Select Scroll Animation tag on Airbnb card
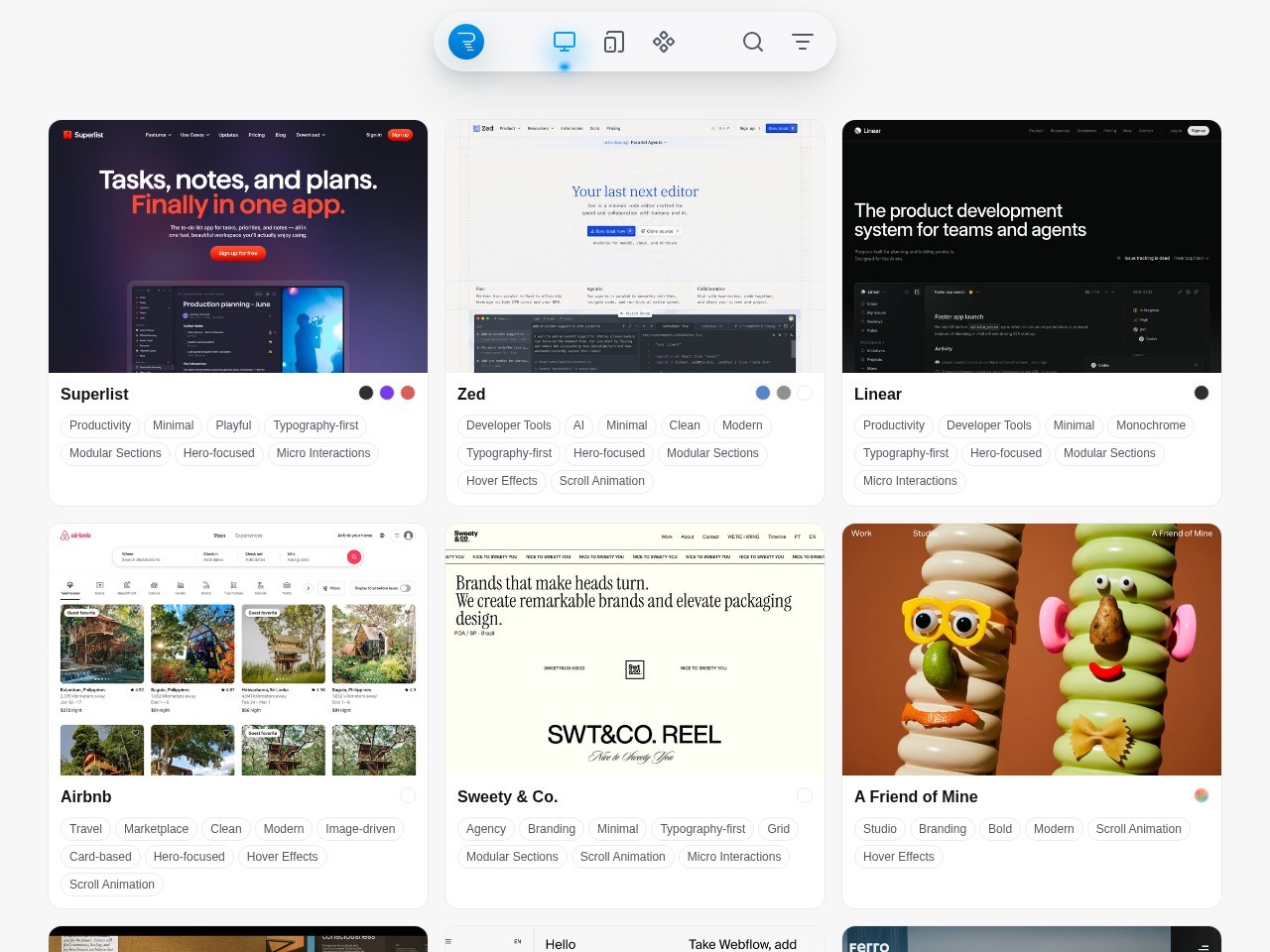Screen dimensions: 1270x952 tap(112, 885)
